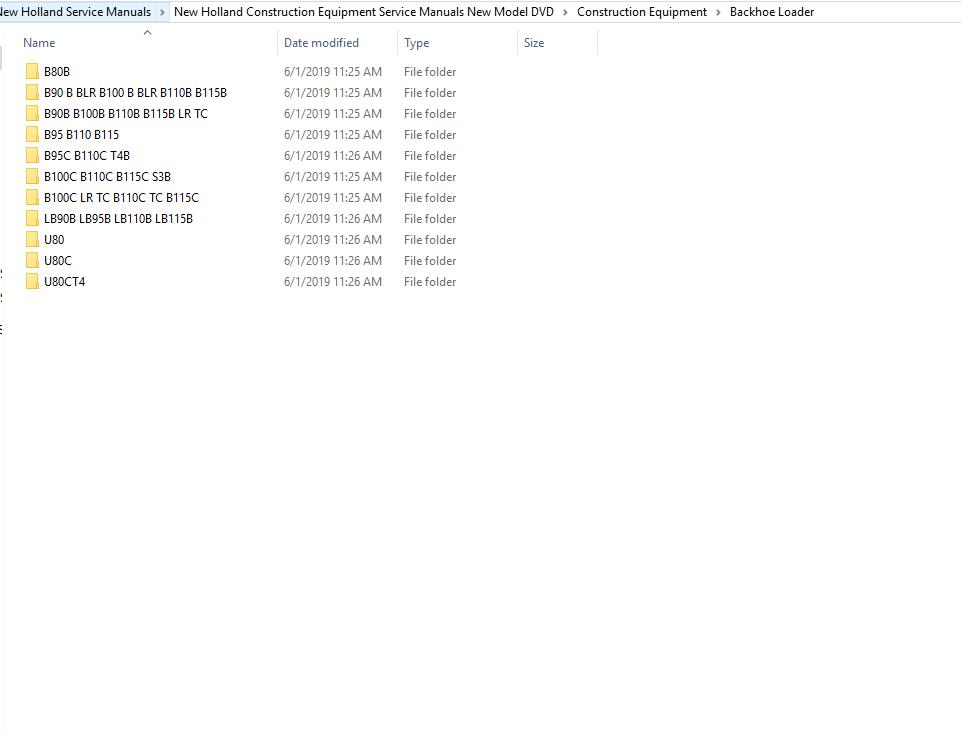961x732 pixels.
Task: Go to Construction Equipment Service Manuals New Model DVD breadcrumb
Action: (x=363, y=12)
